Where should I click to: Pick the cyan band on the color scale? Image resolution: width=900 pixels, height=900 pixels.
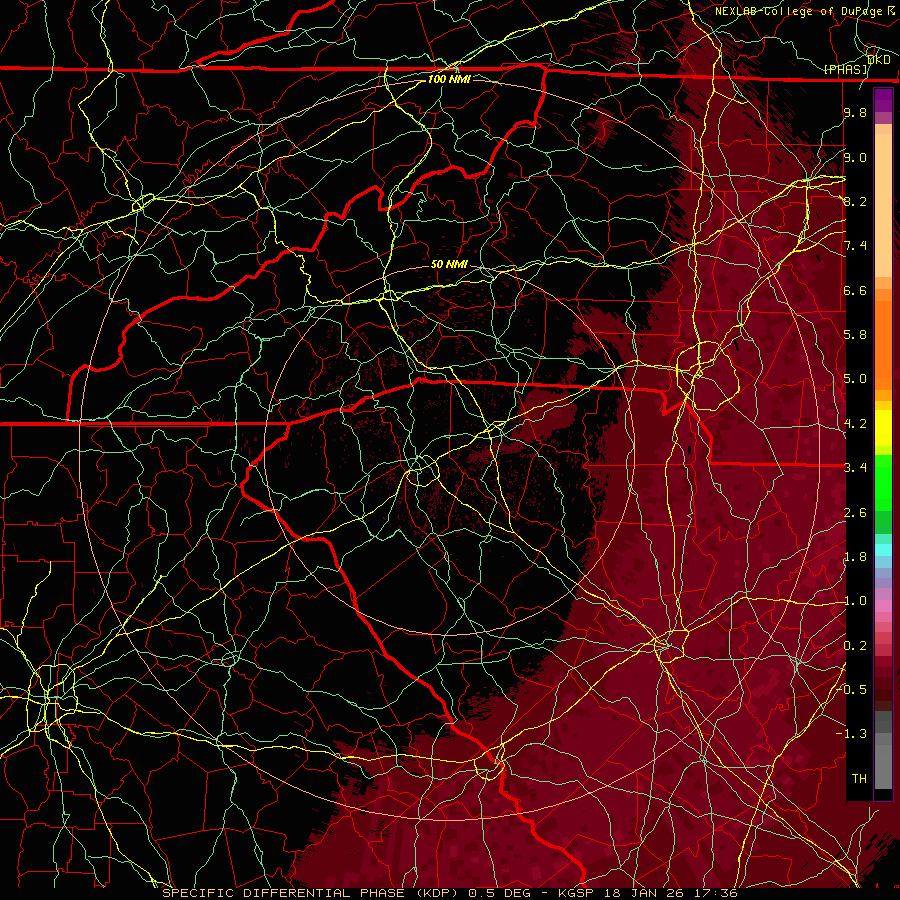883,549
